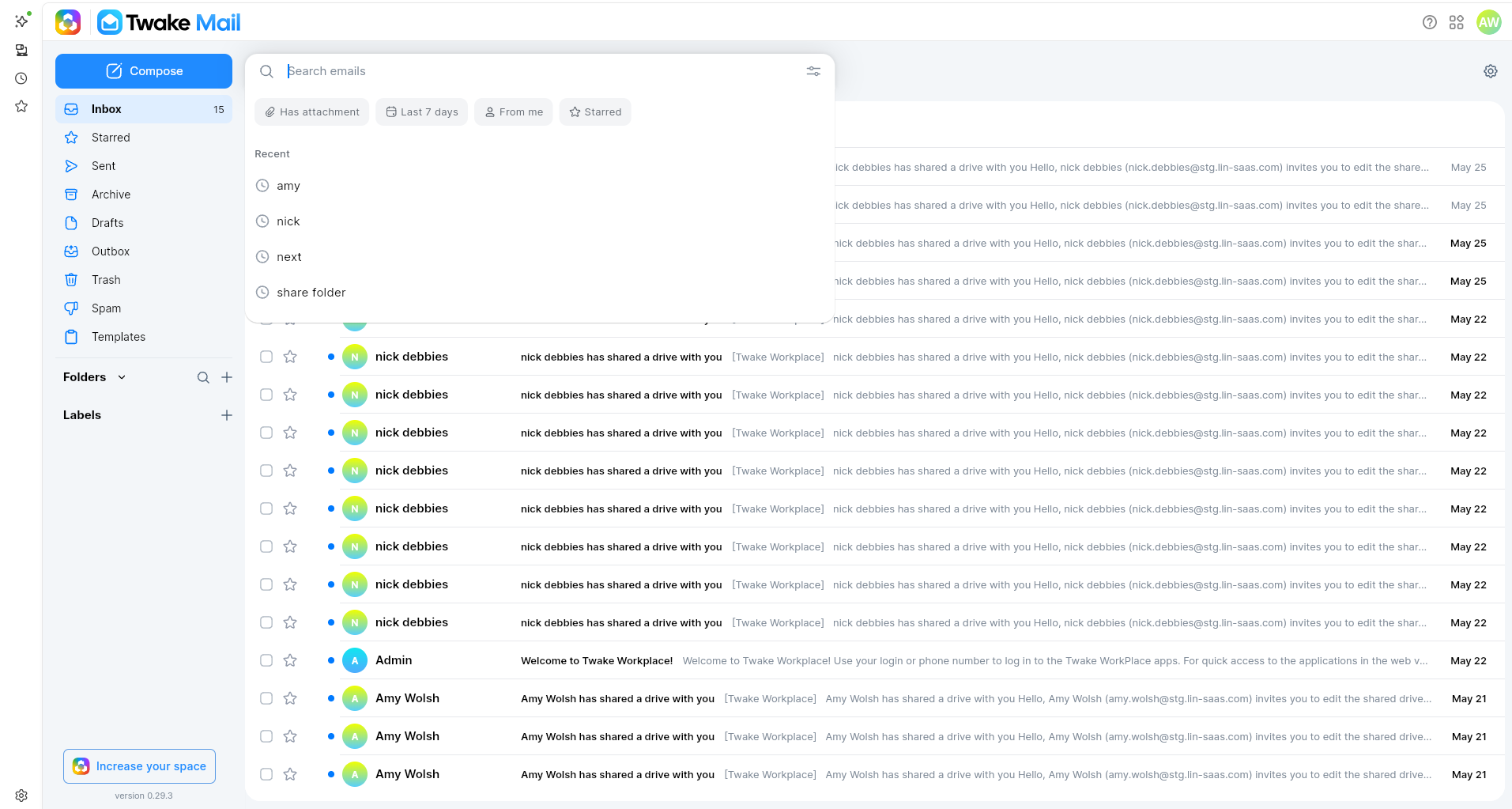The height and width of the screenshot is (809, 1512).
Task: Select recent search 'share folder'
Action: pyautogui.click(x=540, y=293)
